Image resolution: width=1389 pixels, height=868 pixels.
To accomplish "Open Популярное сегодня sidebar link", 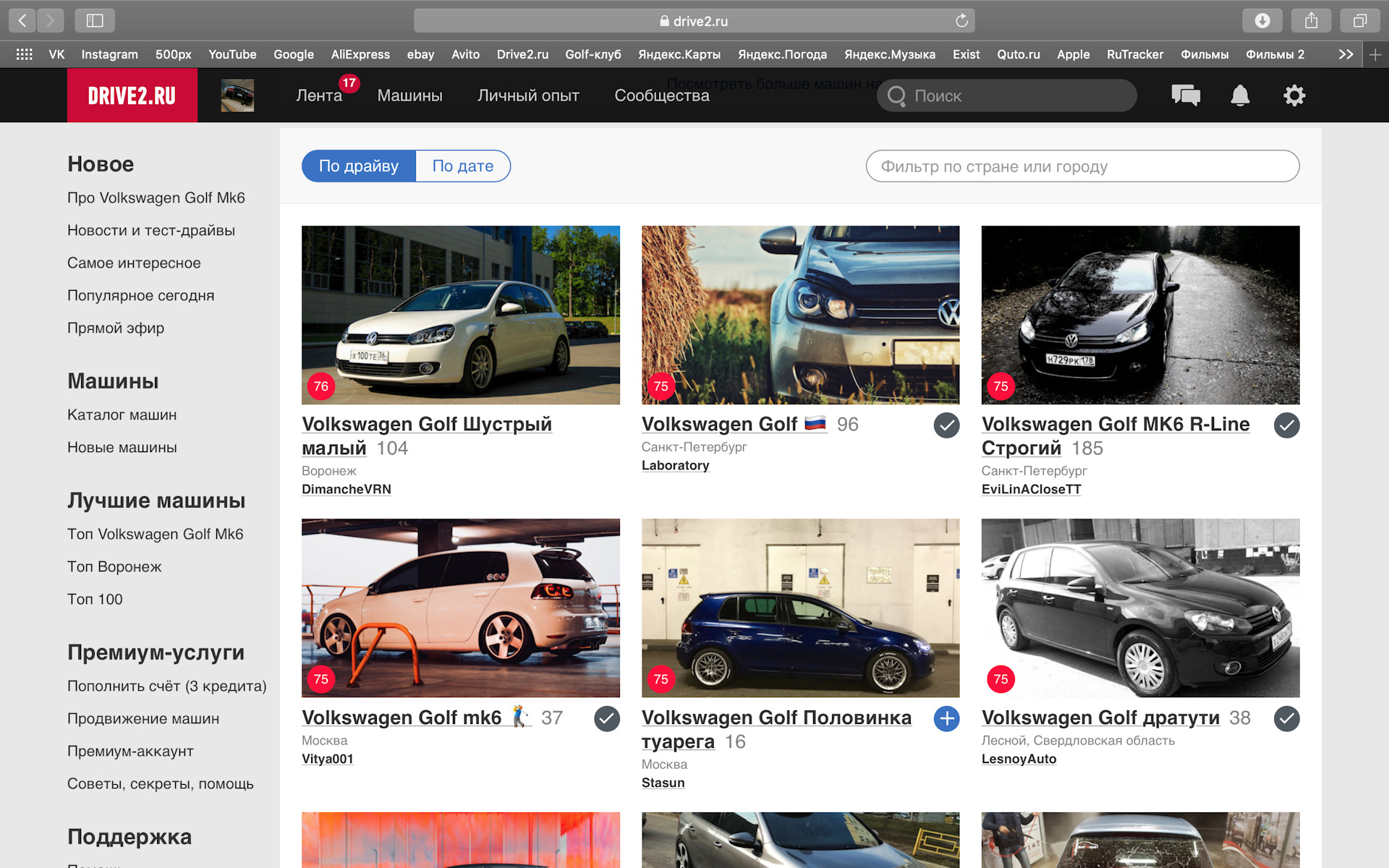I will pos(140,296).
